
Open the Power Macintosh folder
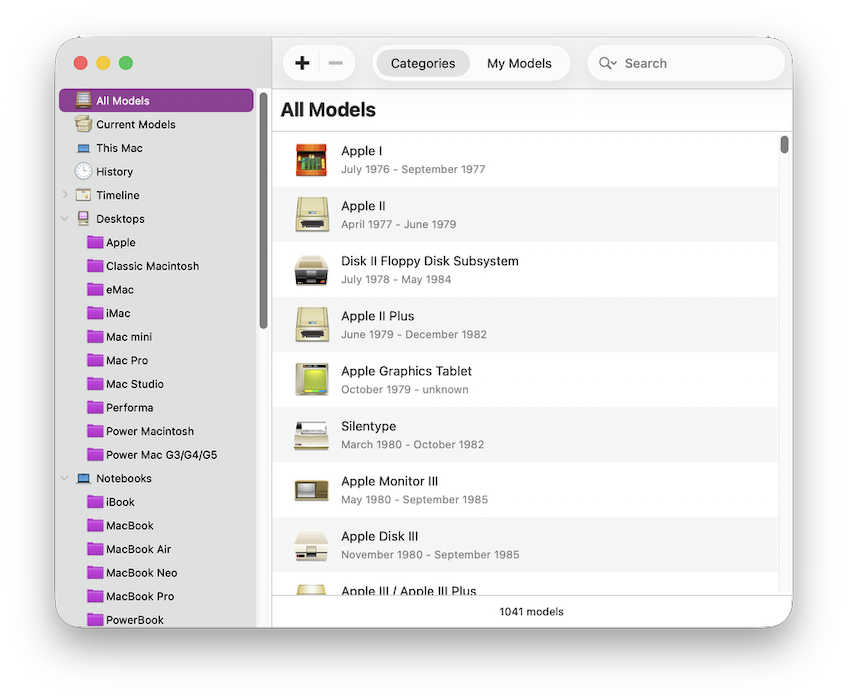point(140,431)
